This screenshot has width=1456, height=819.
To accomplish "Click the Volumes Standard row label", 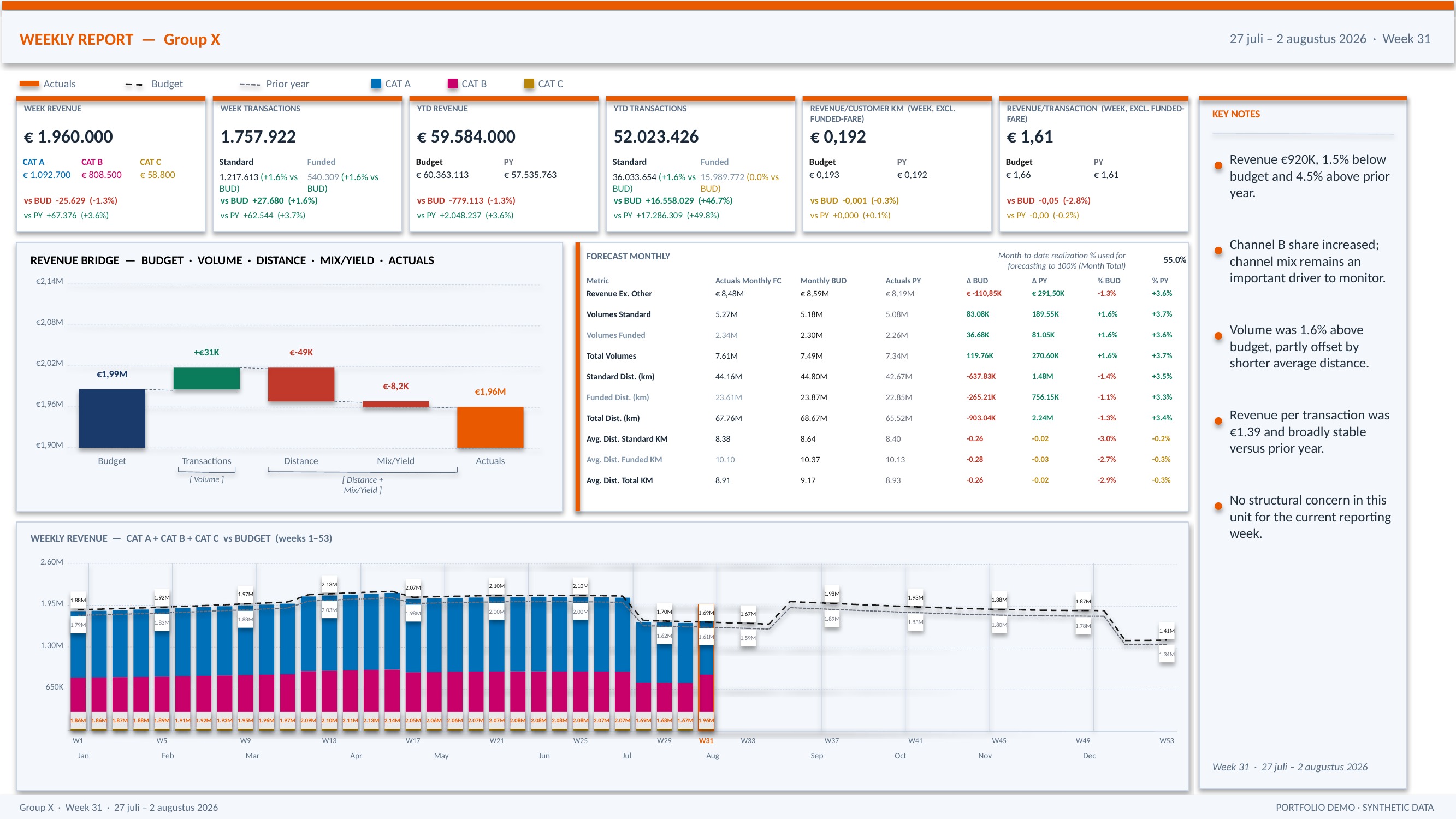I will coord(618,315).
